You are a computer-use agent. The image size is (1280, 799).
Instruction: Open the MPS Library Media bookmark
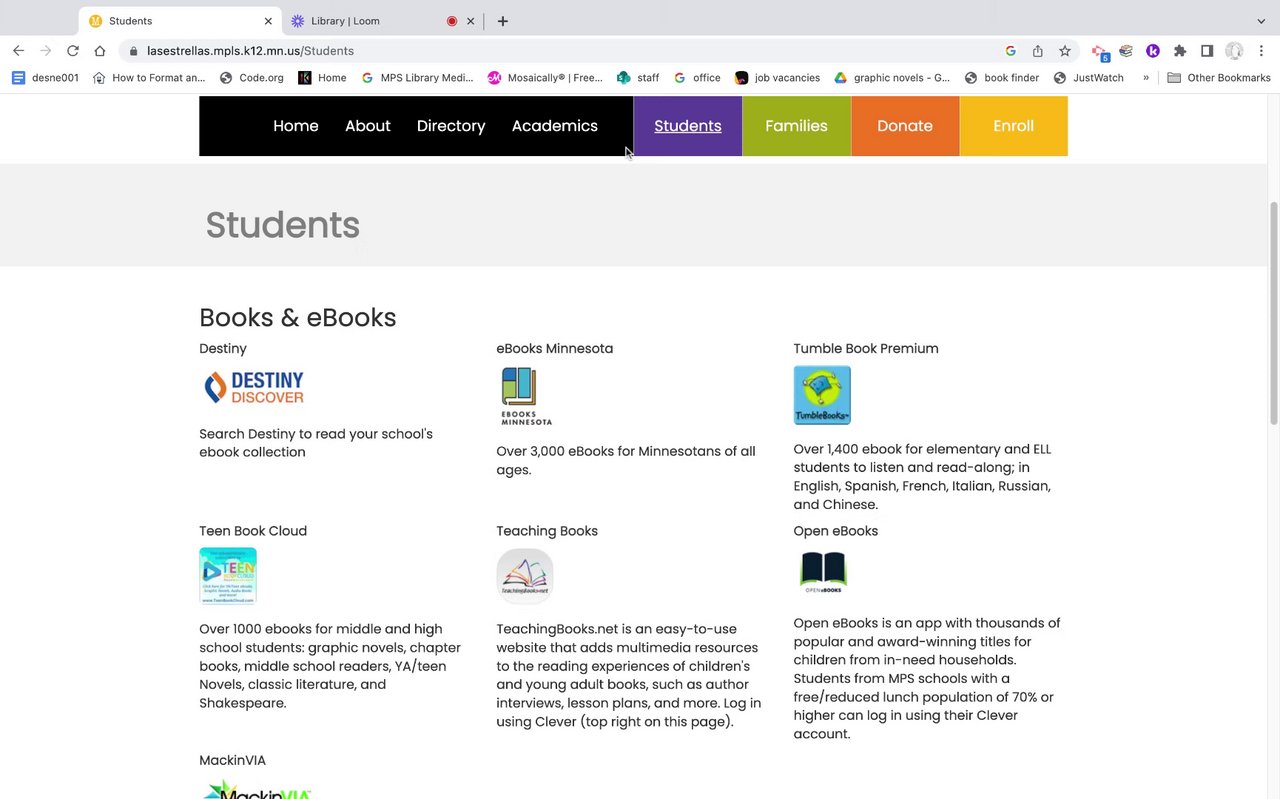point(418,78)
